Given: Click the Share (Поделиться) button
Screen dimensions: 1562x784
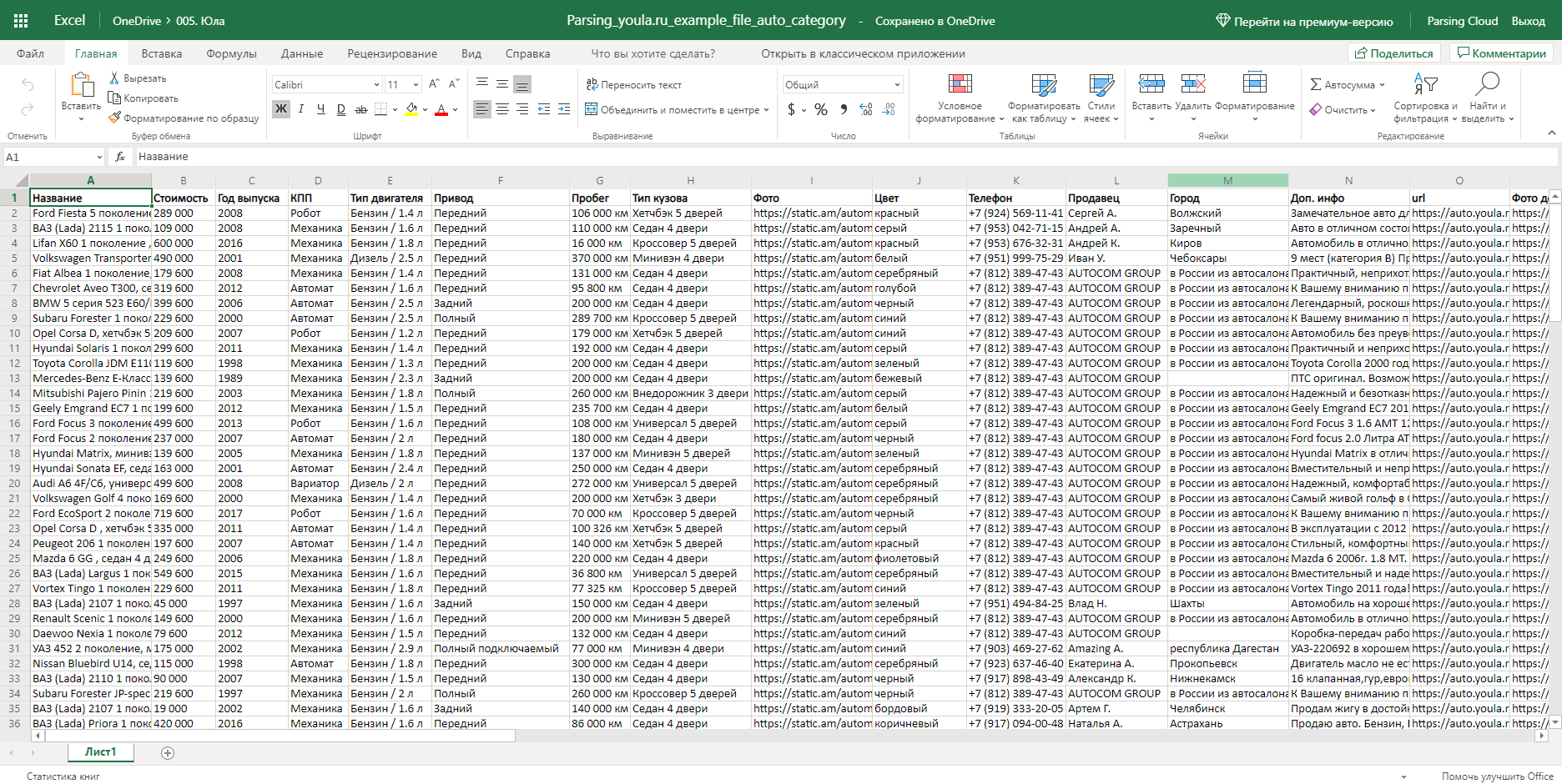Looking at the screenshot, I should point(1395,53).
